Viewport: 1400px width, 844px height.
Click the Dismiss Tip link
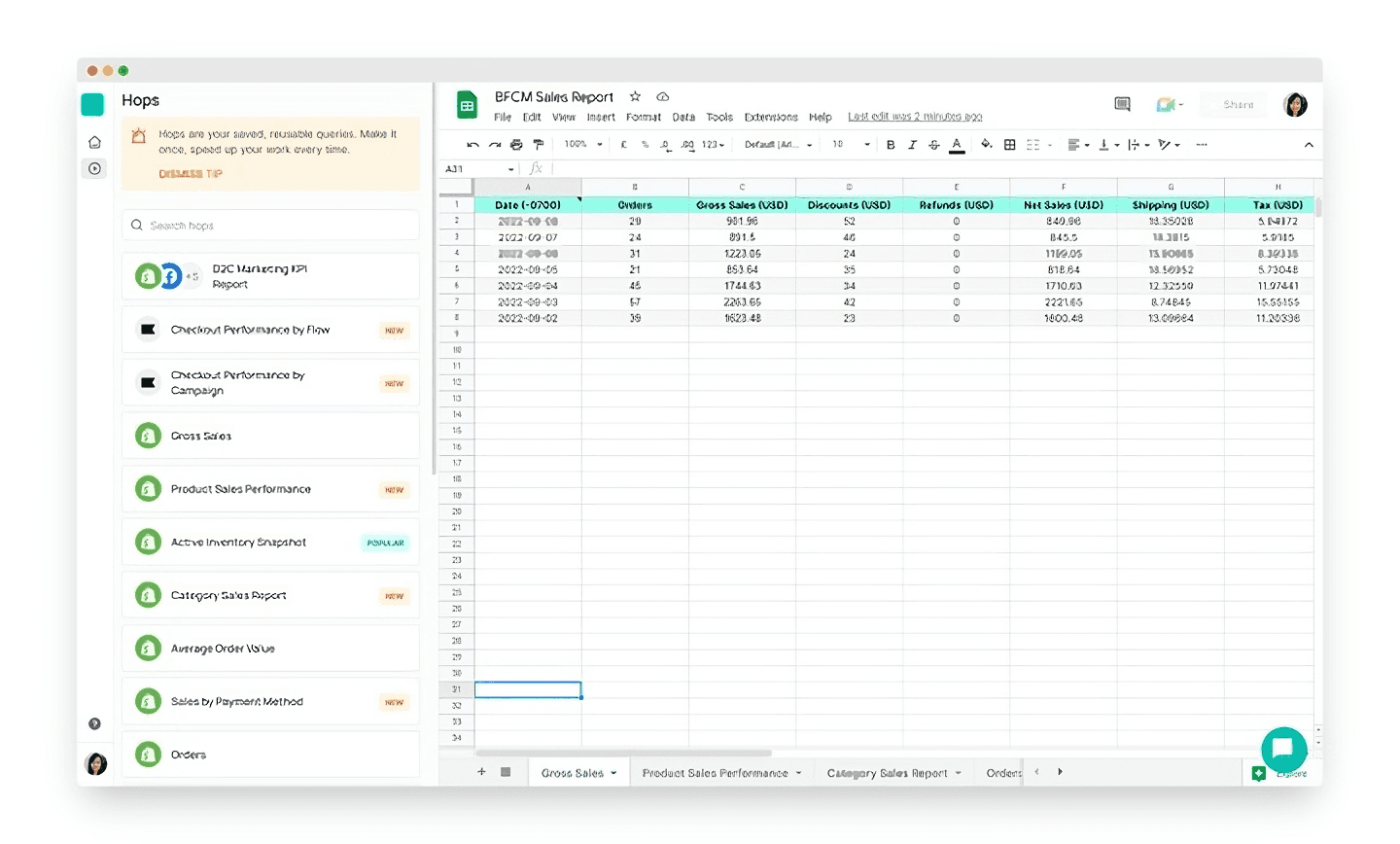pos(191,174)
